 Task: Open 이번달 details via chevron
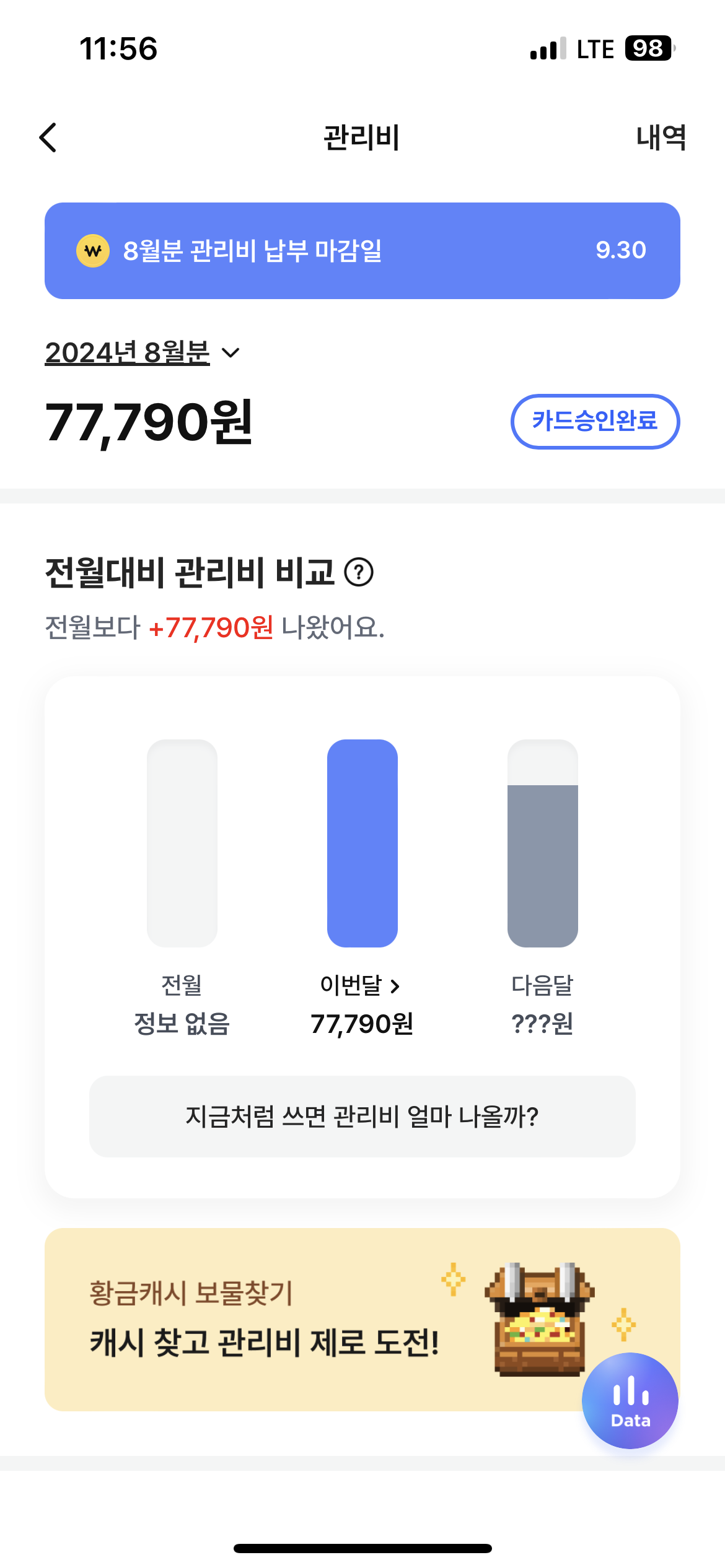tap(395, 986)
